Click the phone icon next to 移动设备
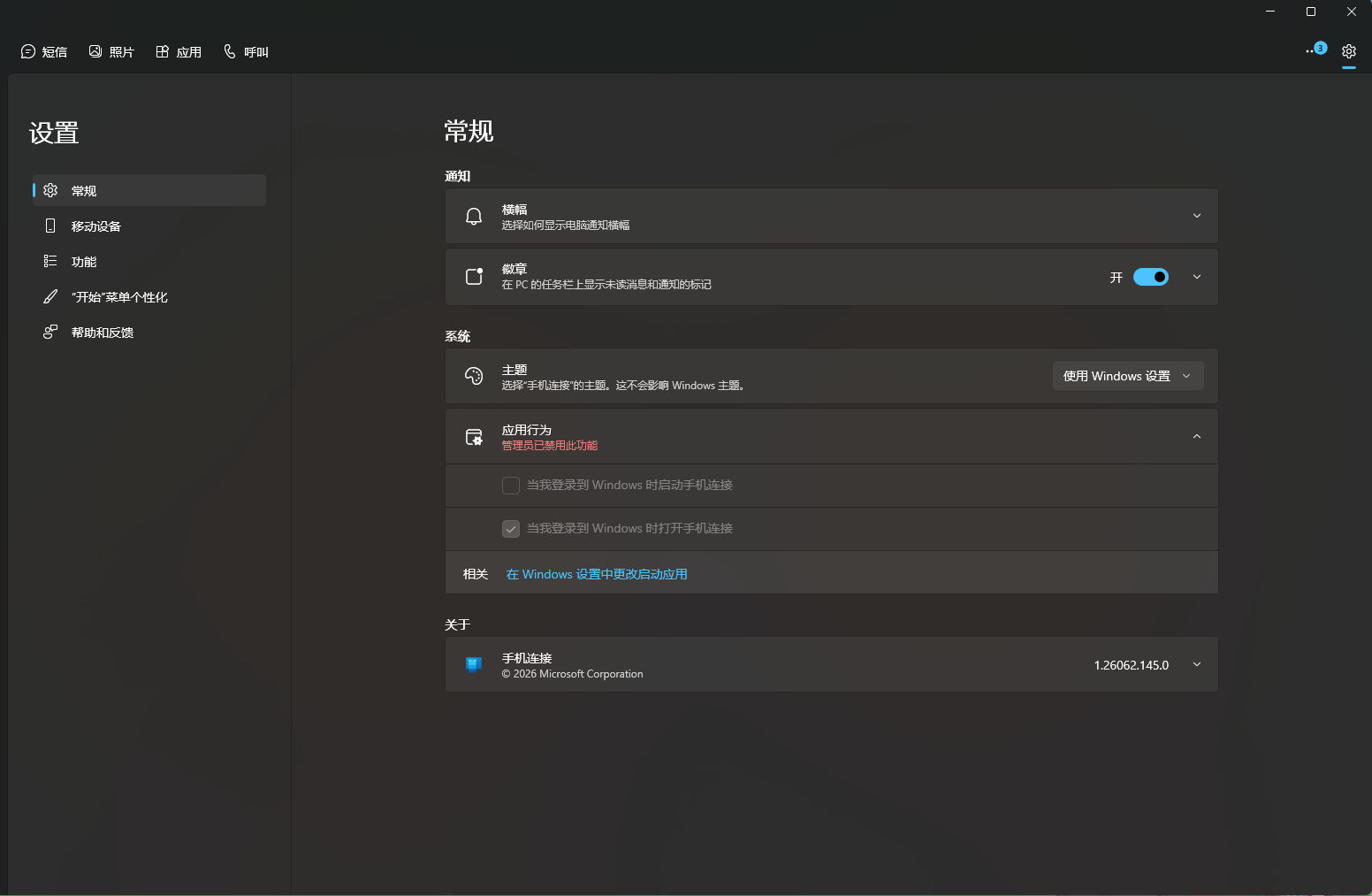Screen dimensions: 1372x896 [x=50, y=226]
